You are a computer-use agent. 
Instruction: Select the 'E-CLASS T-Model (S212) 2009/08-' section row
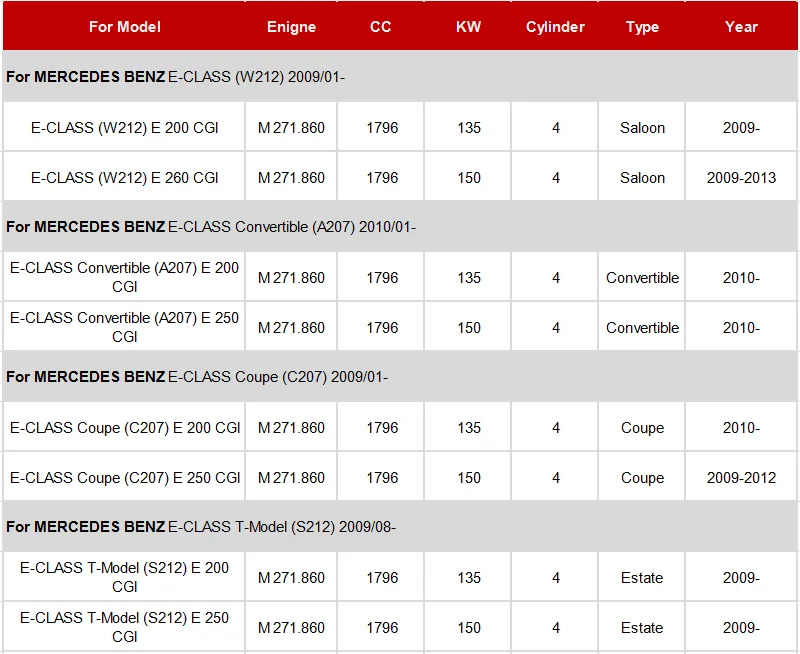tap(400, 526)
